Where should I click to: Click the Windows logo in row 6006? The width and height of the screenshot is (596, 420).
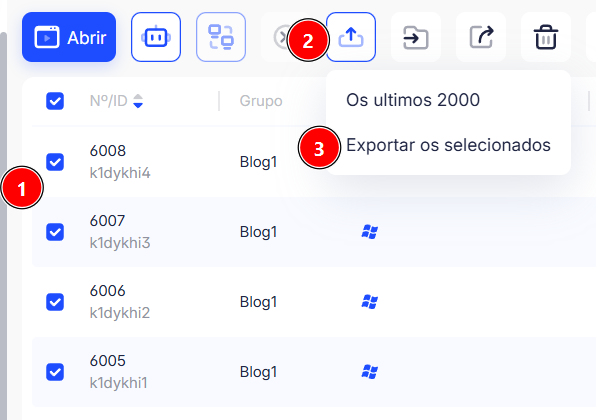click(369, 302)
